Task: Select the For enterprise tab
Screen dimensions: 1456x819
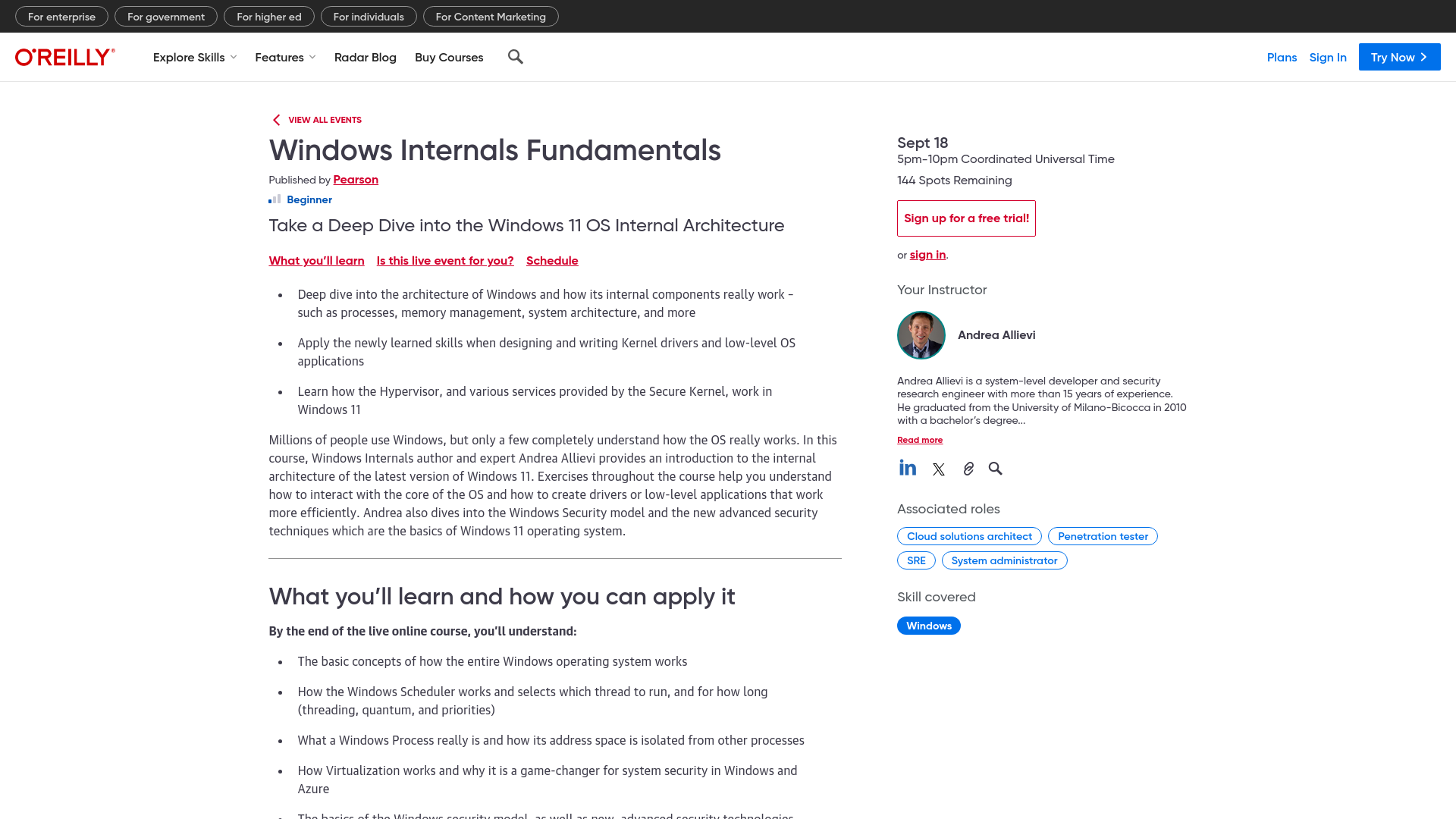Action: click(x=61, y=17)
